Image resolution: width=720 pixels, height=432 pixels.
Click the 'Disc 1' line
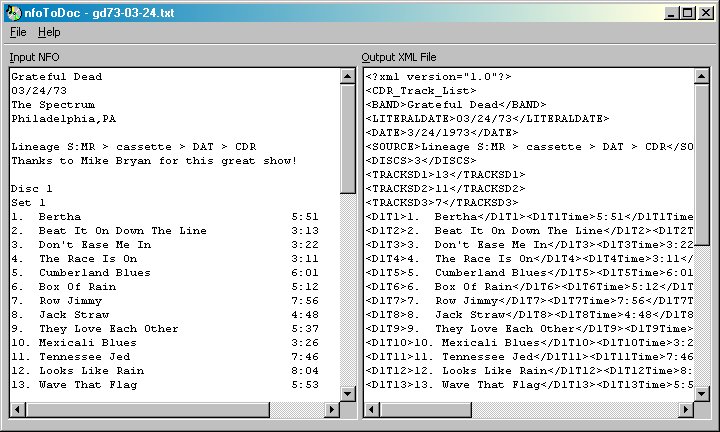(32, 189)
